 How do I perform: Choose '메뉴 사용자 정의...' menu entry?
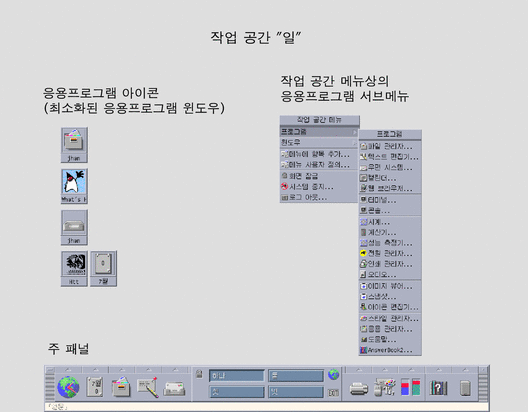(x=319, y=165)
